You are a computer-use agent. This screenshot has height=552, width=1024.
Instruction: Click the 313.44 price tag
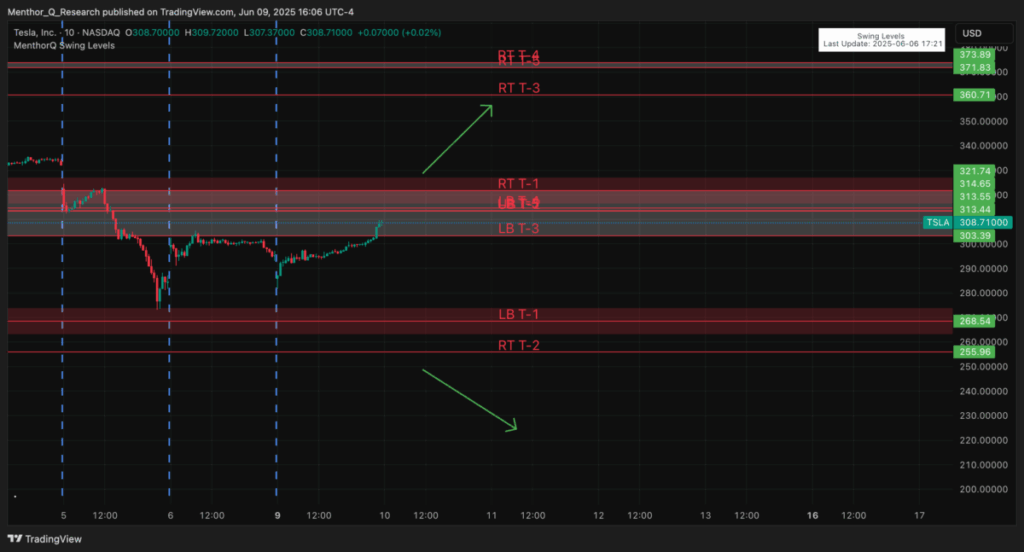974,210
